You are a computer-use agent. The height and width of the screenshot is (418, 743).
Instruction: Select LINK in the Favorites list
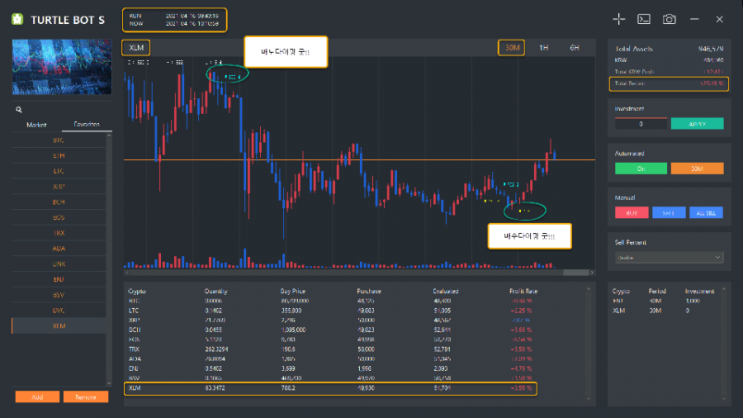click(59, 264)
